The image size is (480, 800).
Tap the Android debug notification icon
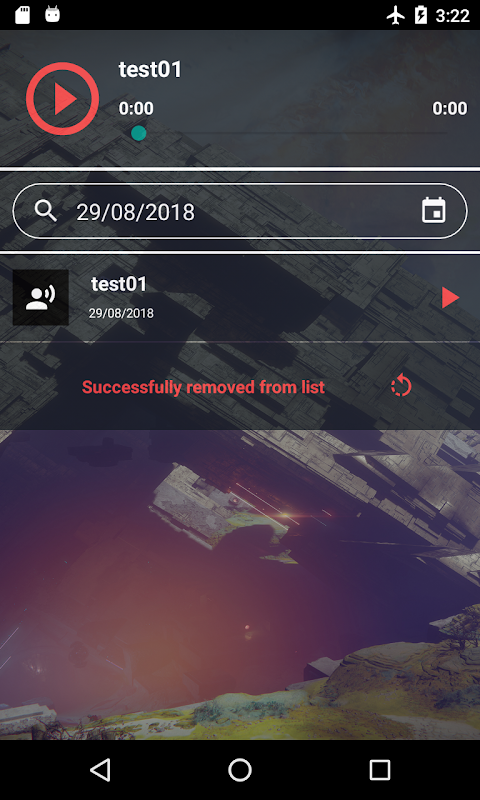pos(52,14)
